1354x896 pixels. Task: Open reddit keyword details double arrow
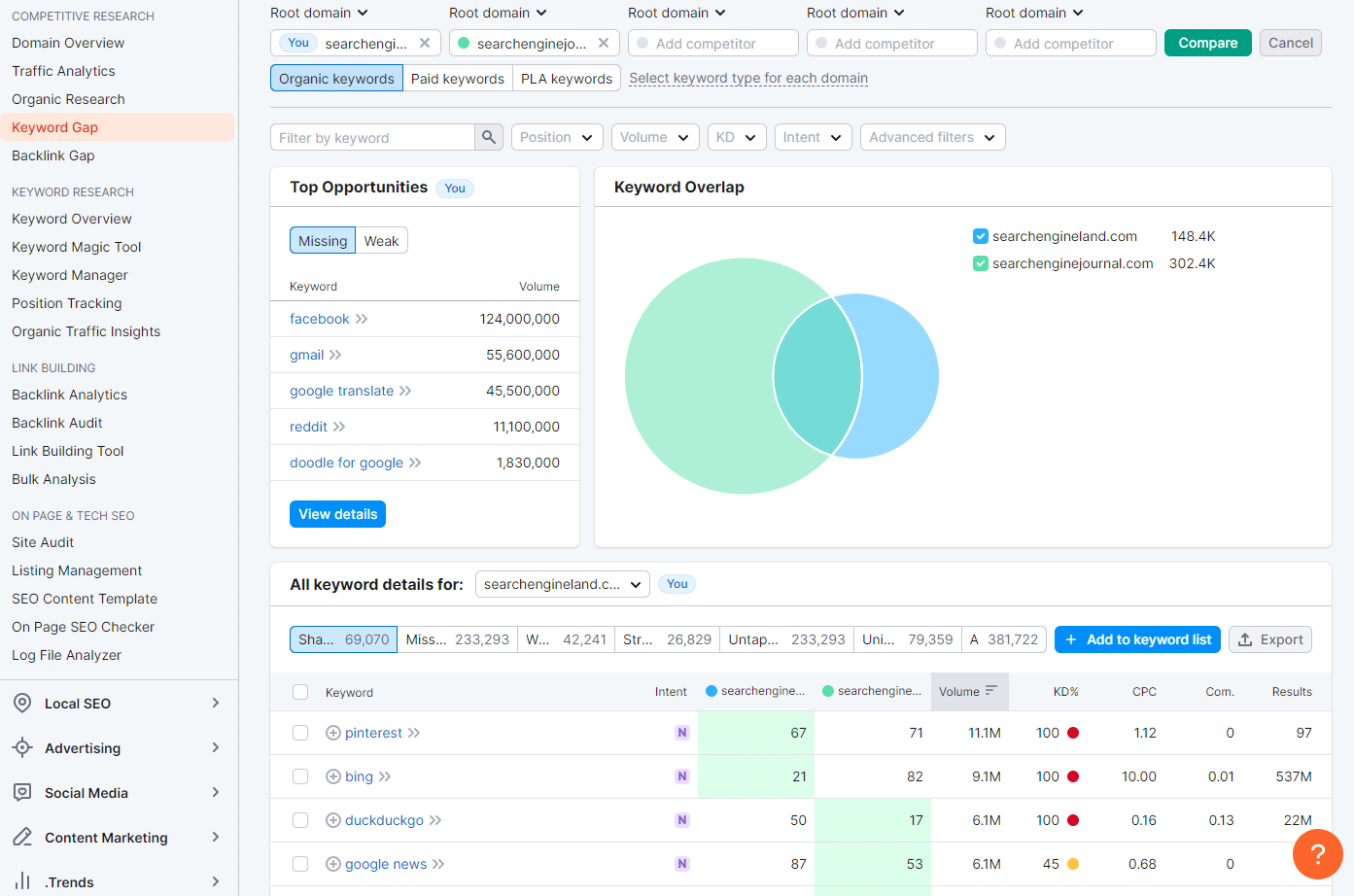click(x=339, y=427)
